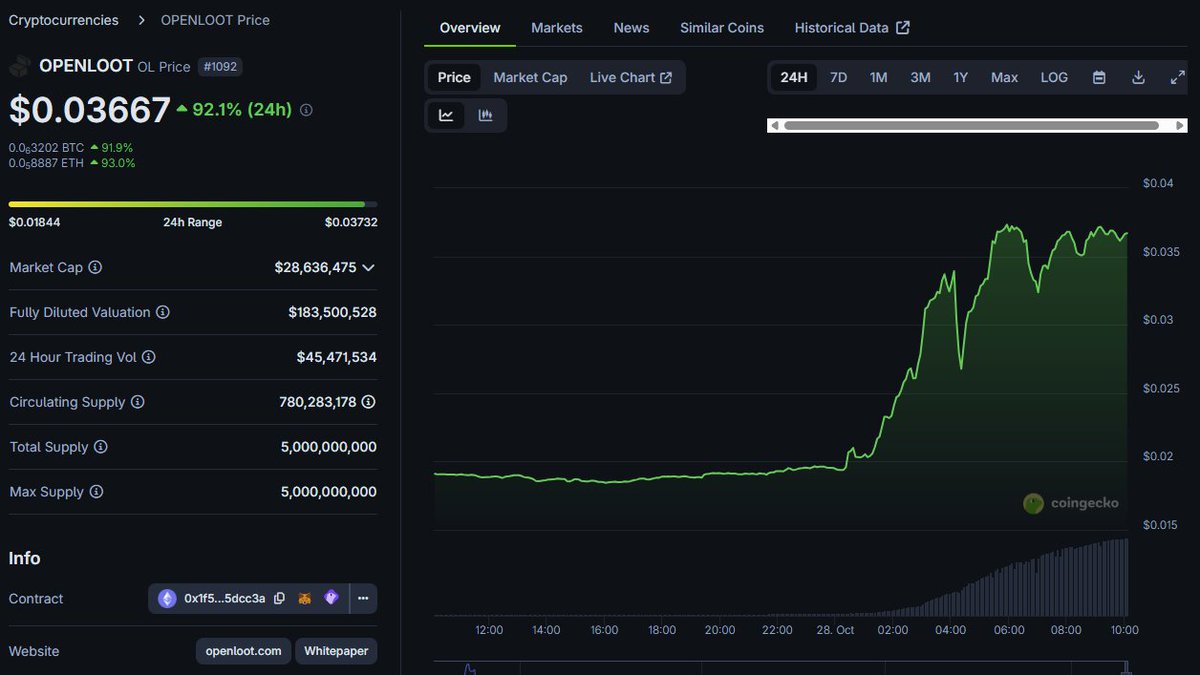1200x675 pixels.
Task: Visit the openloot.com website
Action: coord(243,651)
